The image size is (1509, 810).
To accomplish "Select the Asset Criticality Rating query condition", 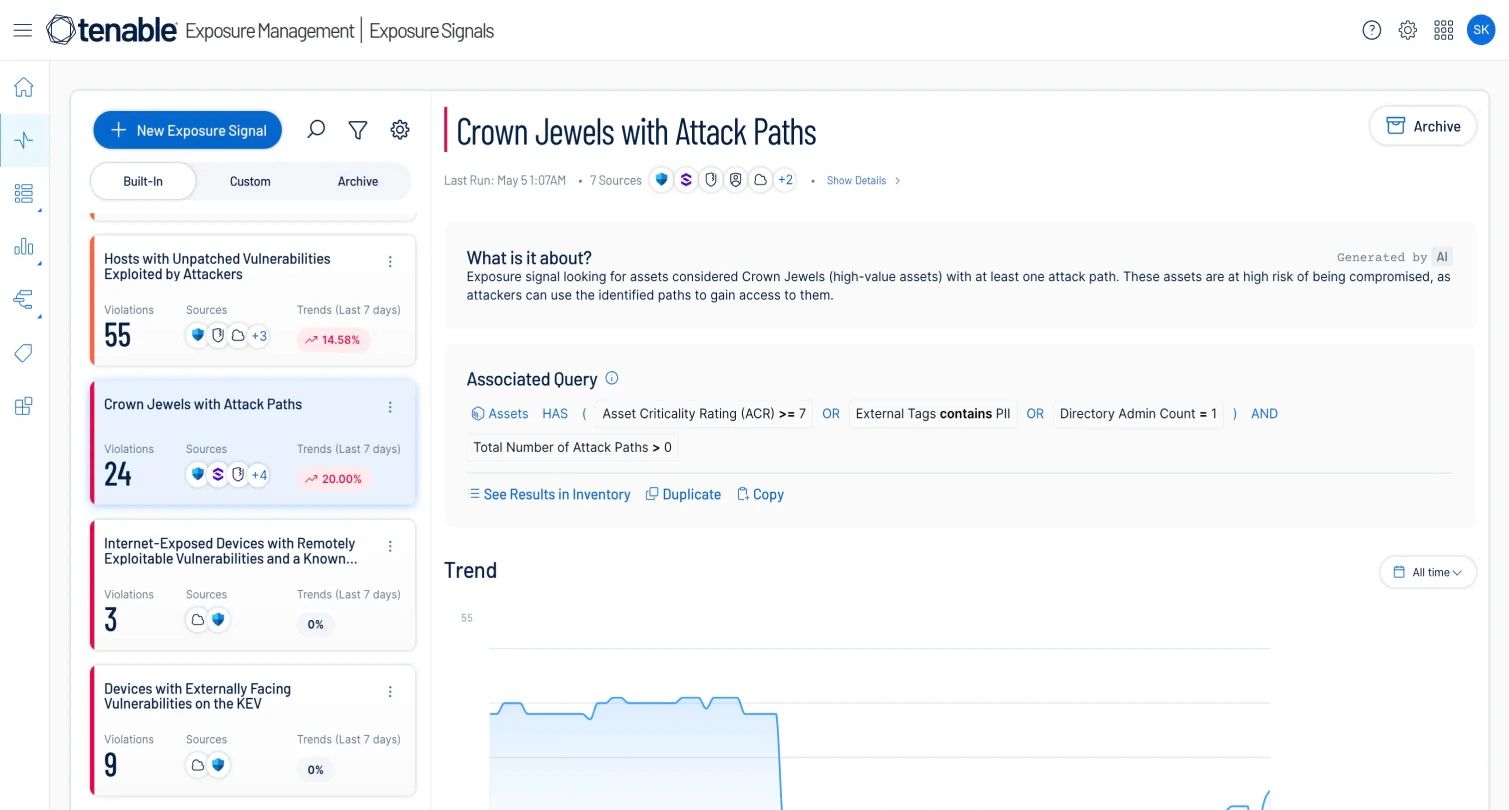I will point(704,414).
